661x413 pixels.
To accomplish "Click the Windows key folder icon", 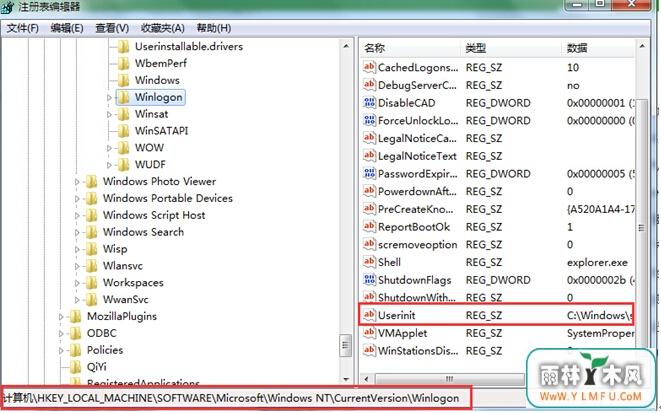I will (x=124, y=80).
